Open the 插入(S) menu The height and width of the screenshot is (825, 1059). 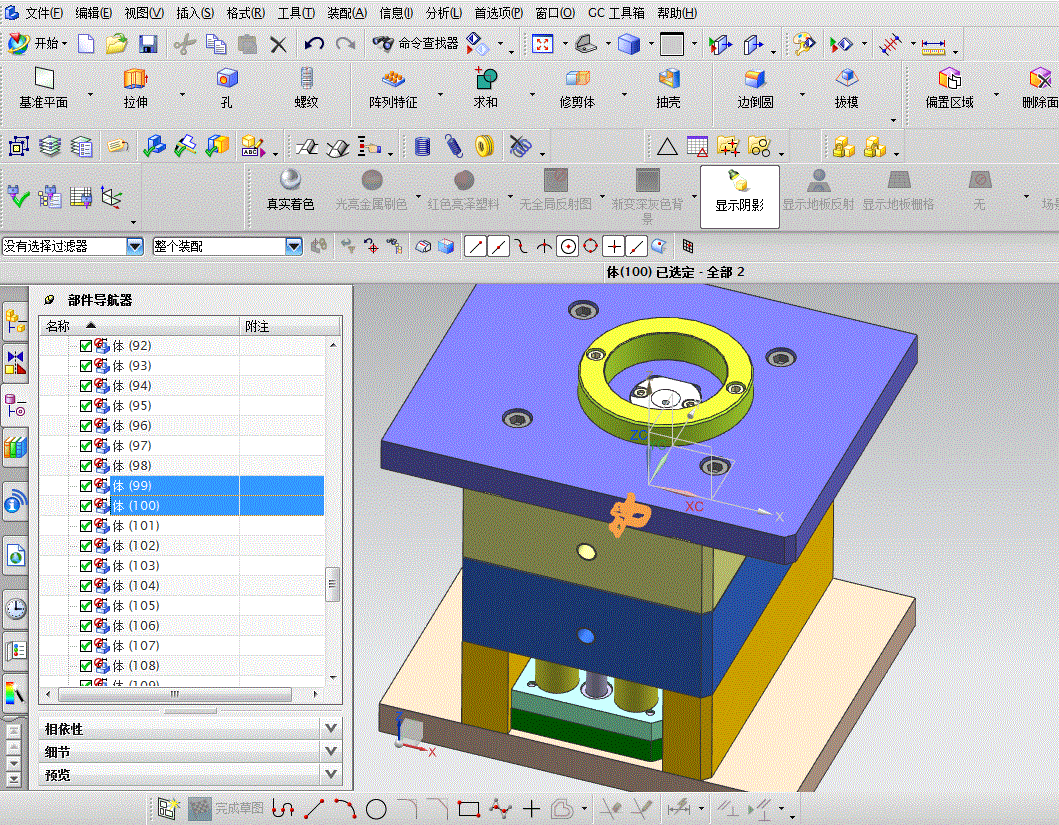195,13
